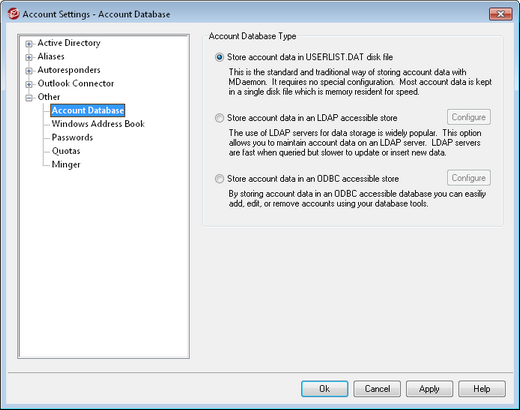Screen dimensions: 520x410
Task: Close the Account Settings dialog
Action: coord(500,14)
